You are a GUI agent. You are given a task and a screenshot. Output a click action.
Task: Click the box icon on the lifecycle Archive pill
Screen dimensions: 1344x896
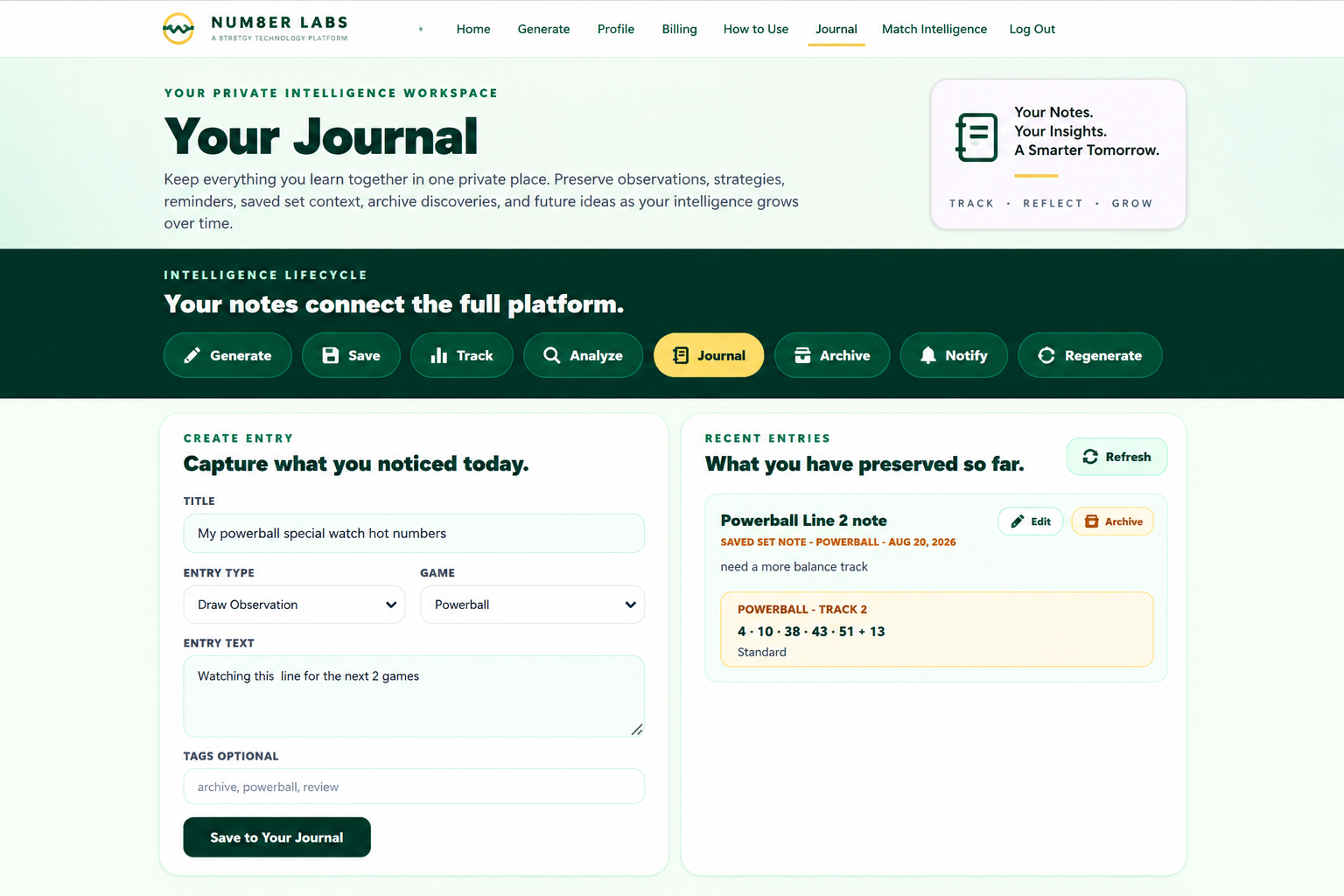pyautogui.click(x=802, y=355)
